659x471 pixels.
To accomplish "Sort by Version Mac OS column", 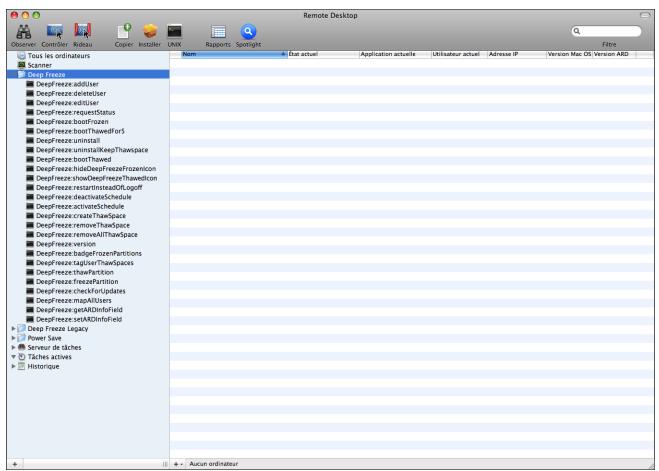I will 569,54.
